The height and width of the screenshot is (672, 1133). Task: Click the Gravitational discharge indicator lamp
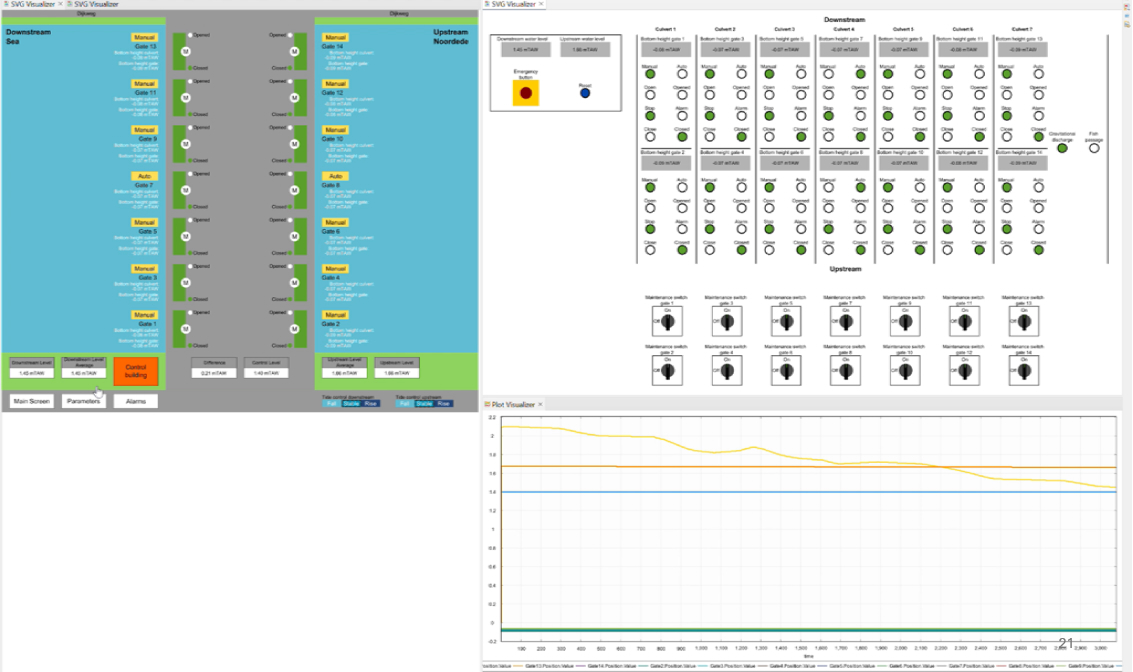click(1063, 148)
